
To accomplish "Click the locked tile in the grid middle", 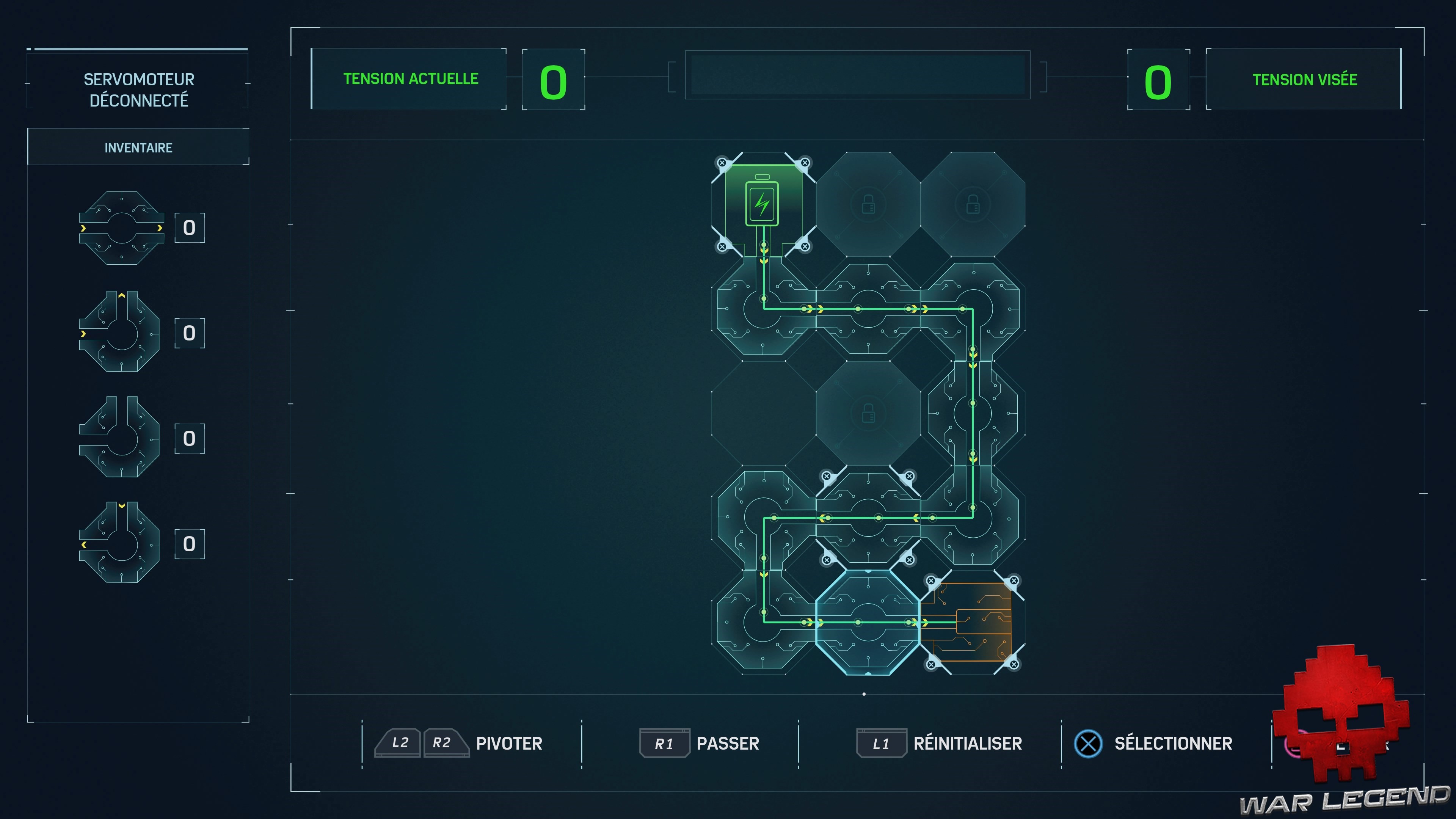I will point(868,413).
